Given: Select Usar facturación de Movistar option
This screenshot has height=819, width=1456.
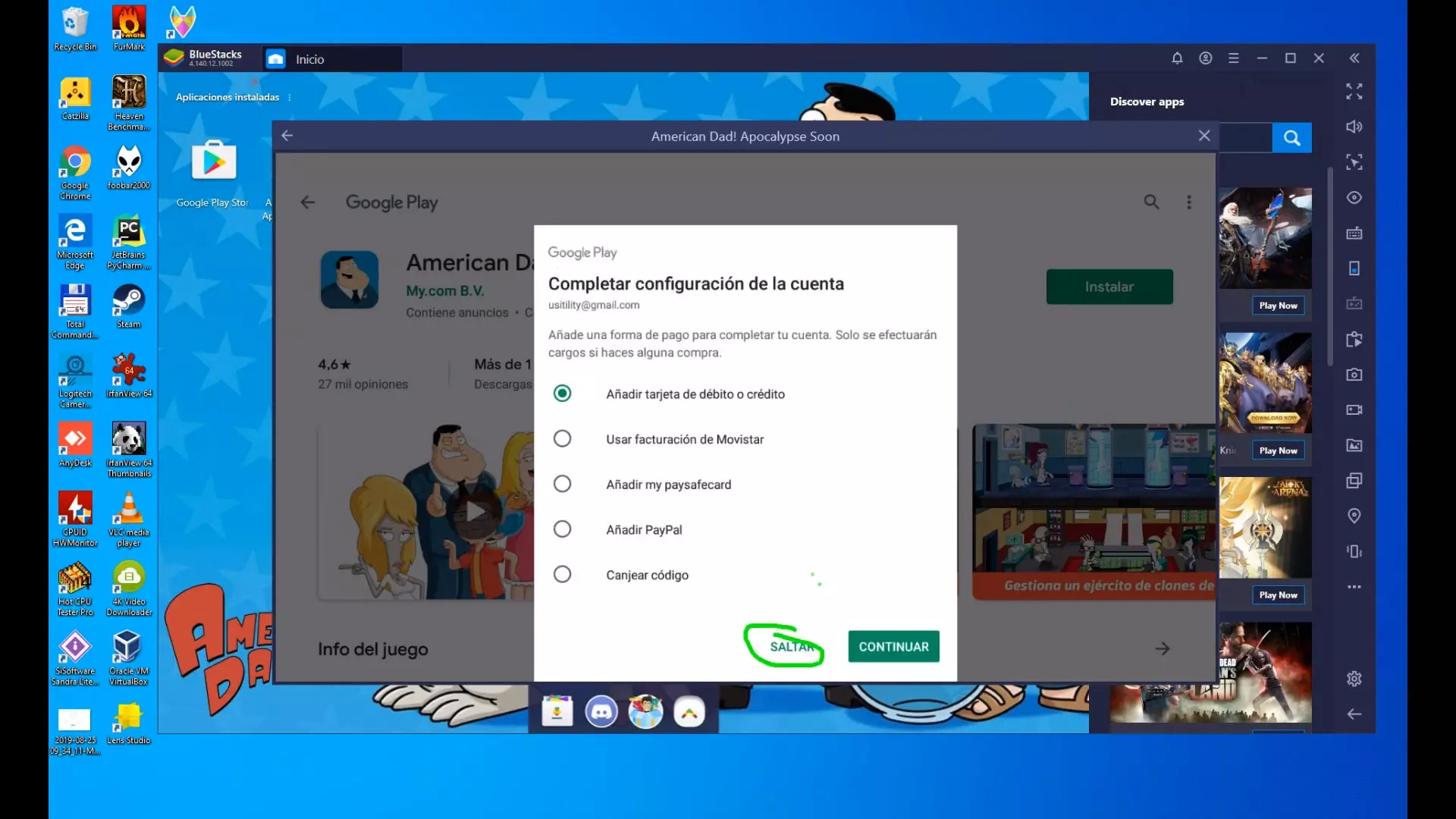Looking at the screenshot, I should coord(562,439).
